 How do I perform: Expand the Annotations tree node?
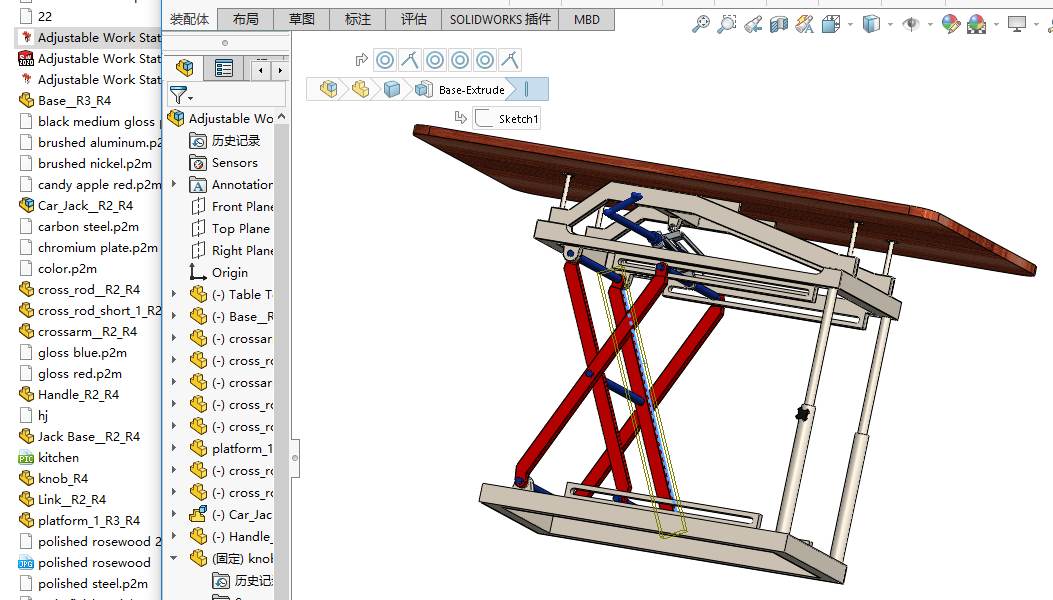pos(174,184)
